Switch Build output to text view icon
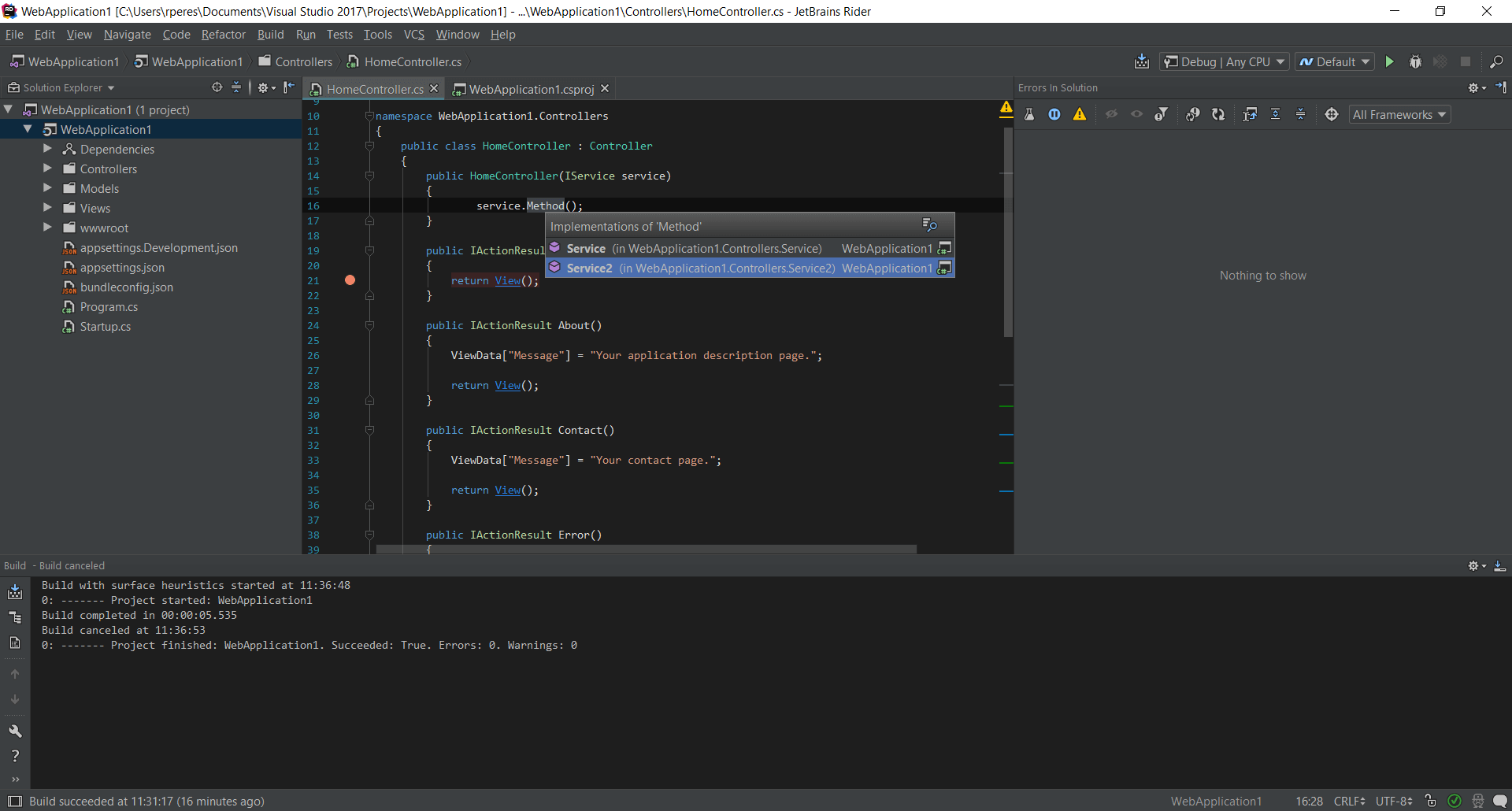This screenshot has height=811, width=1512. [15, 643]
